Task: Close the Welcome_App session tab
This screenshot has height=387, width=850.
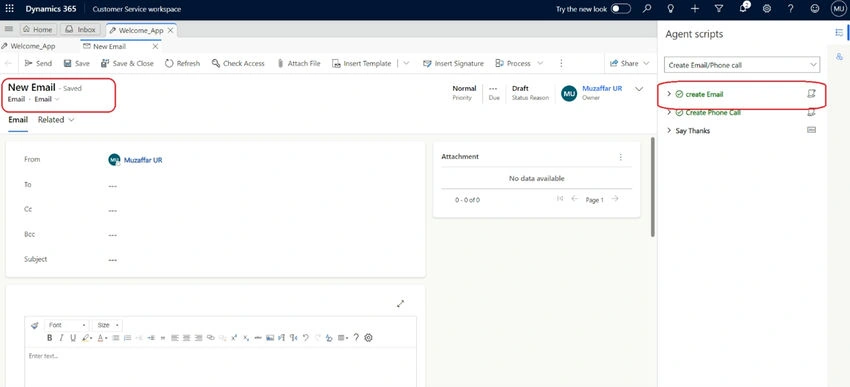Action: [170, 30]
